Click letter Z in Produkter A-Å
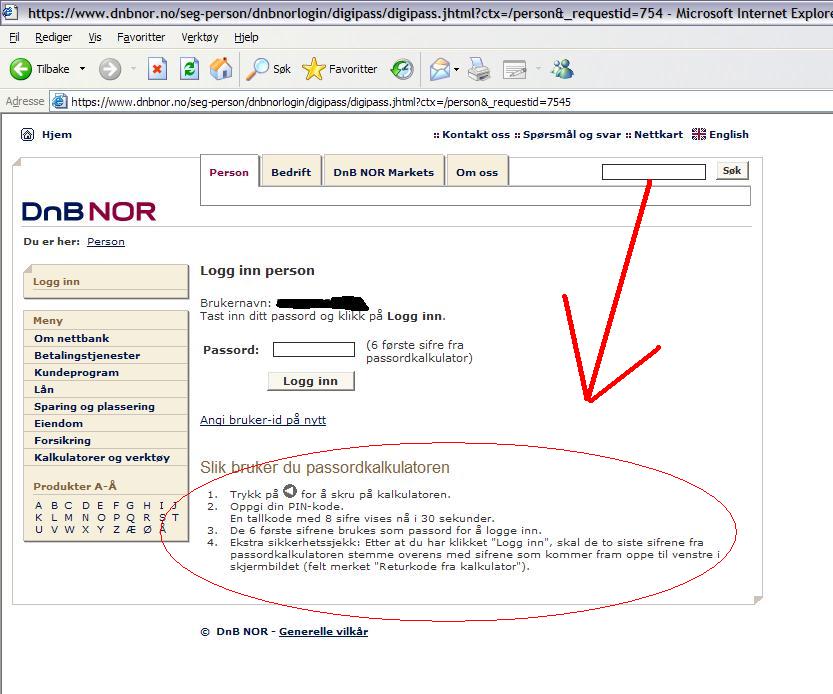Image resolution: width=833 pixels, height=694 pixels. 116,530
